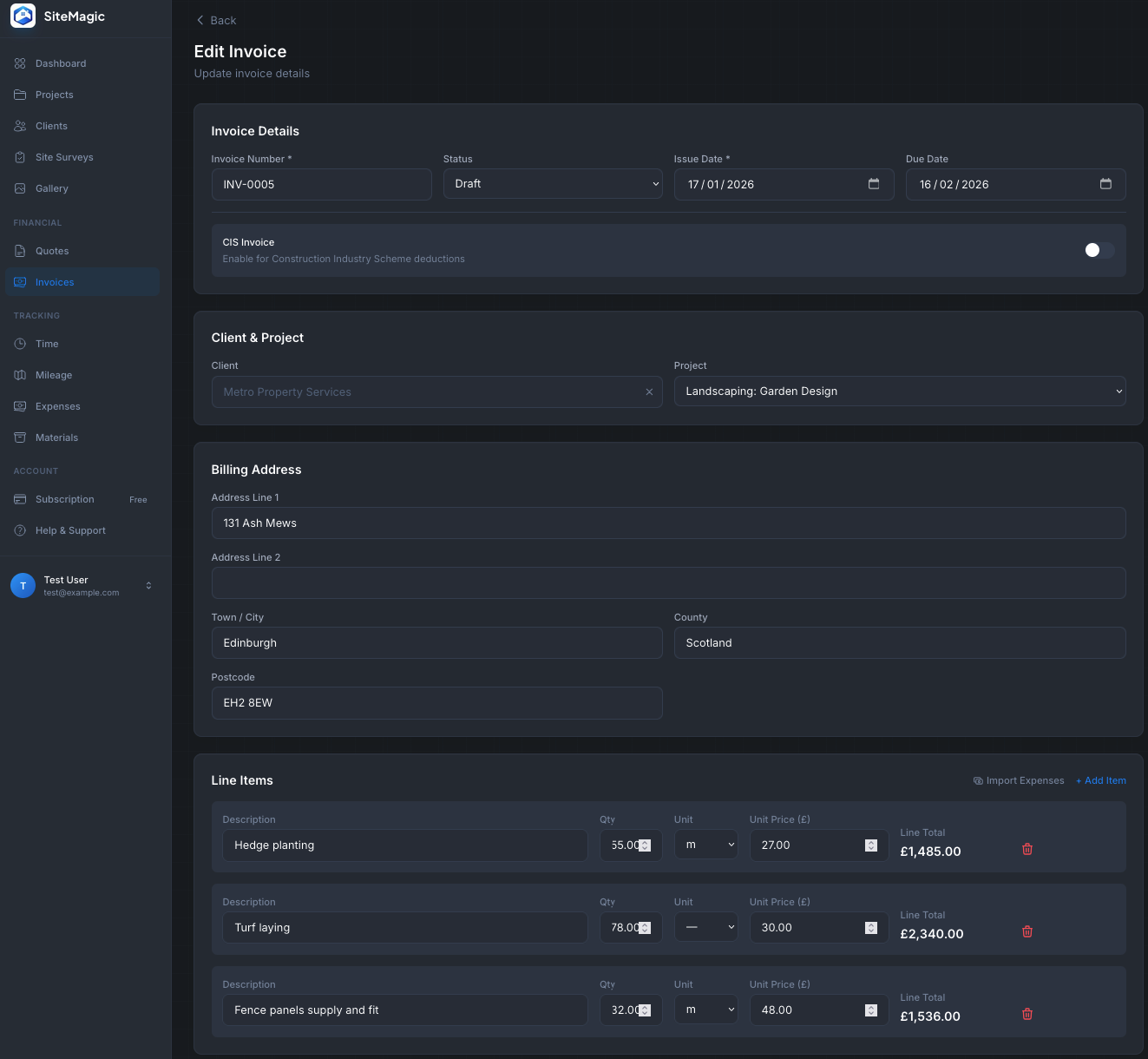Click the Add Item link
Viewport: 1148px width, 1059px height.
(1100, 780)
